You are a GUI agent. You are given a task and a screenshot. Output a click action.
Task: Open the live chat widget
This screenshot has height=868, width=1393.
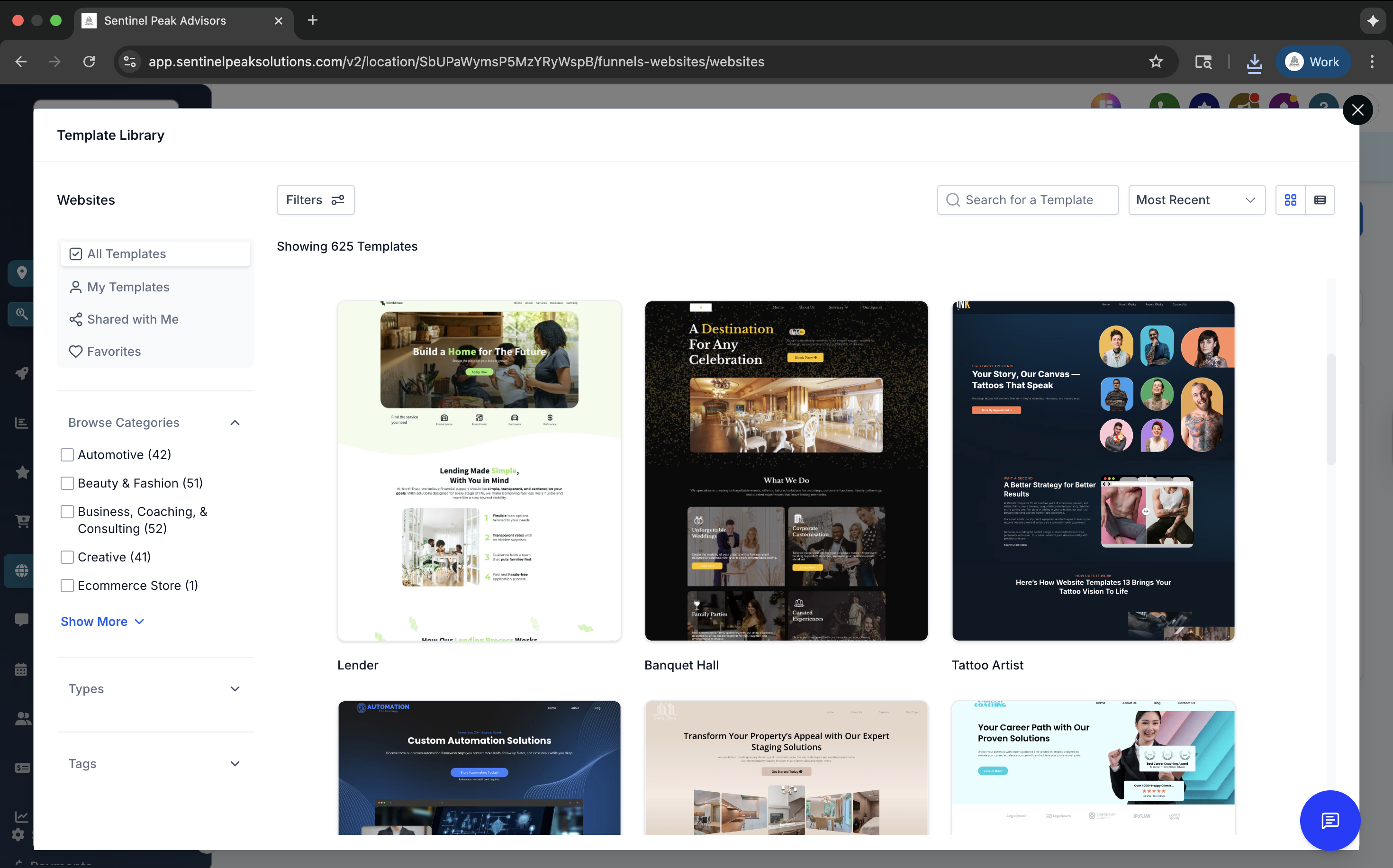1330,820
